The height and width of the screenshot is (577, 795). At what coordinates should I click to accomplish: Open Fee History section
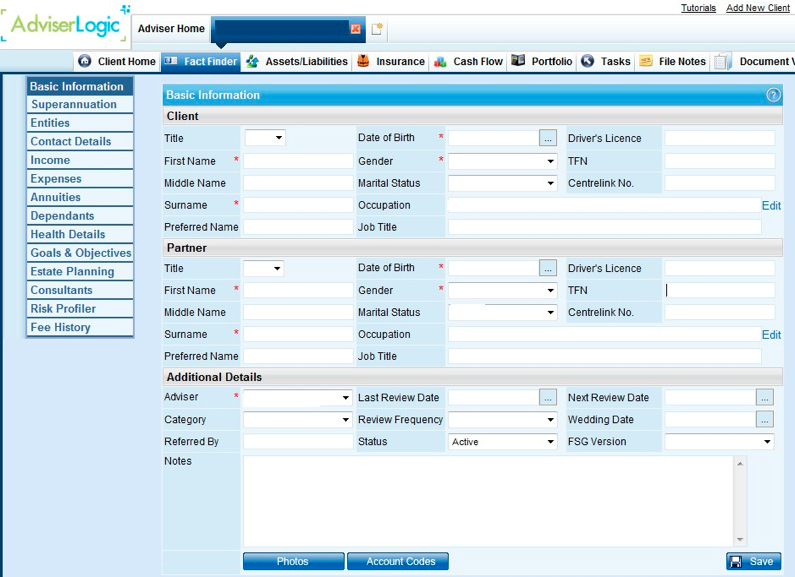coord(80,328)
